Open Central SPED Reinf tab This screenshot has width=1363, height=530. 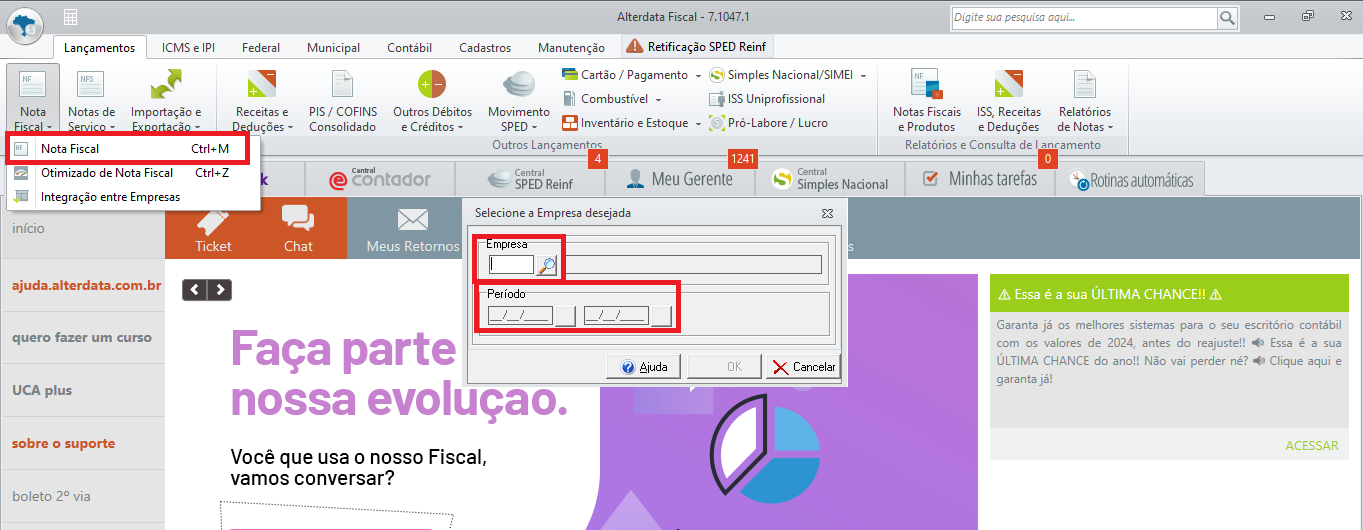[531, 178]
